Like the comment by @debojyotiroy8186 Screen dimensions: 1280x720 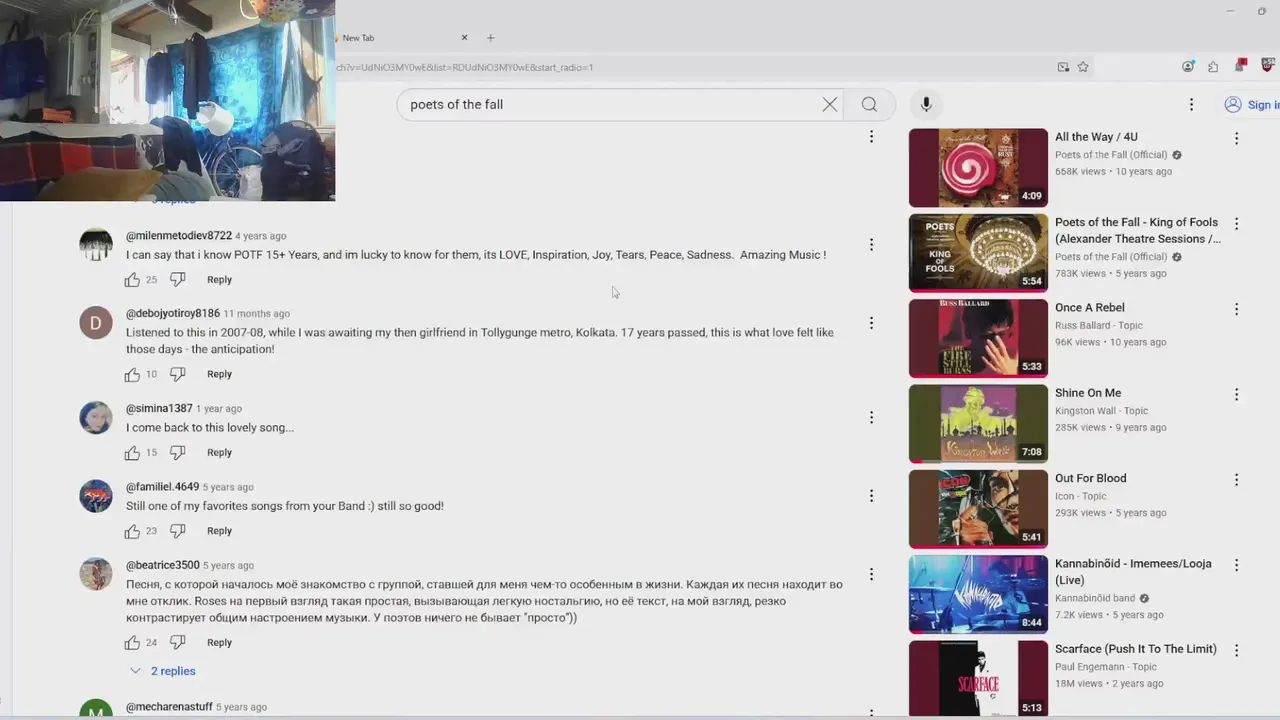click(132, 374)
